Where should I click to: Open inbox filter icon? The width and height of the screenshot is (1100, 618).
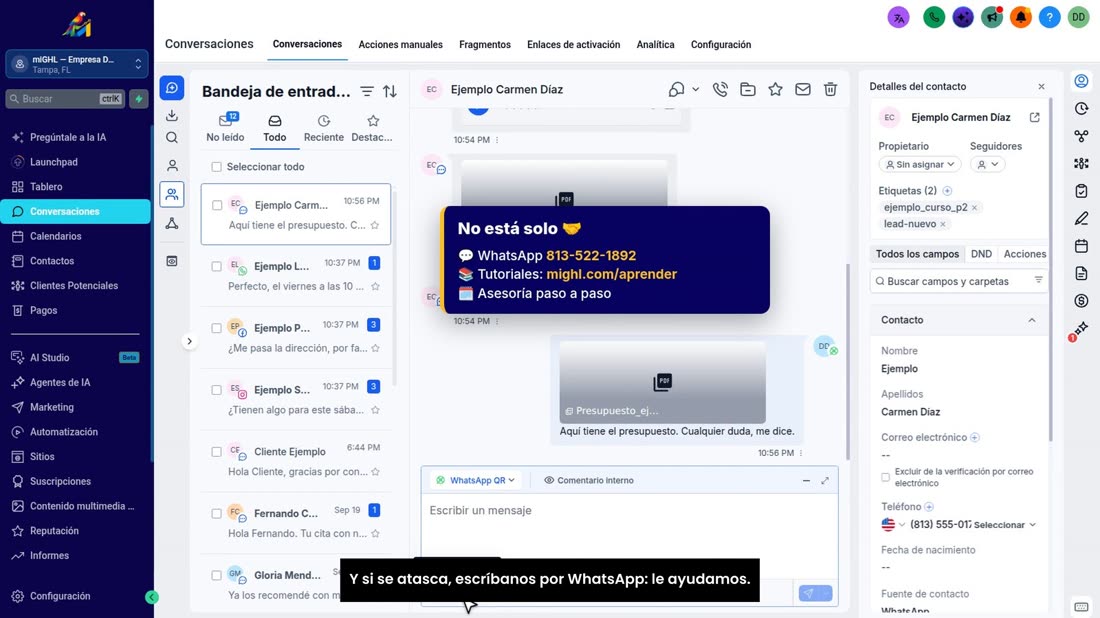click(x=367, y=91)
